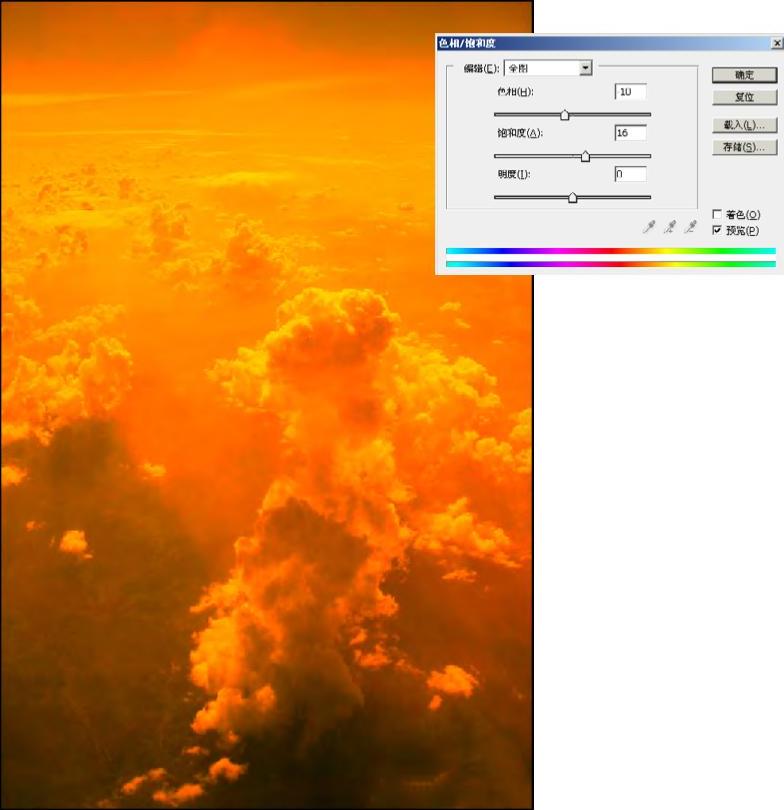Click the 饱和度 saturation slider handle
This screenshot has height=810, width=784.
click(585, 156)
